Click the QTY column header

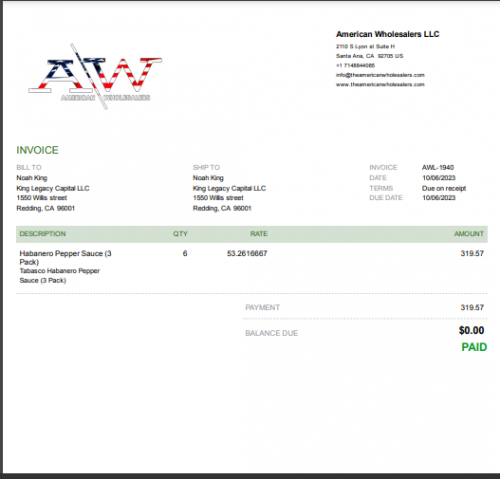pyautogui.click(x=180, y=234)
